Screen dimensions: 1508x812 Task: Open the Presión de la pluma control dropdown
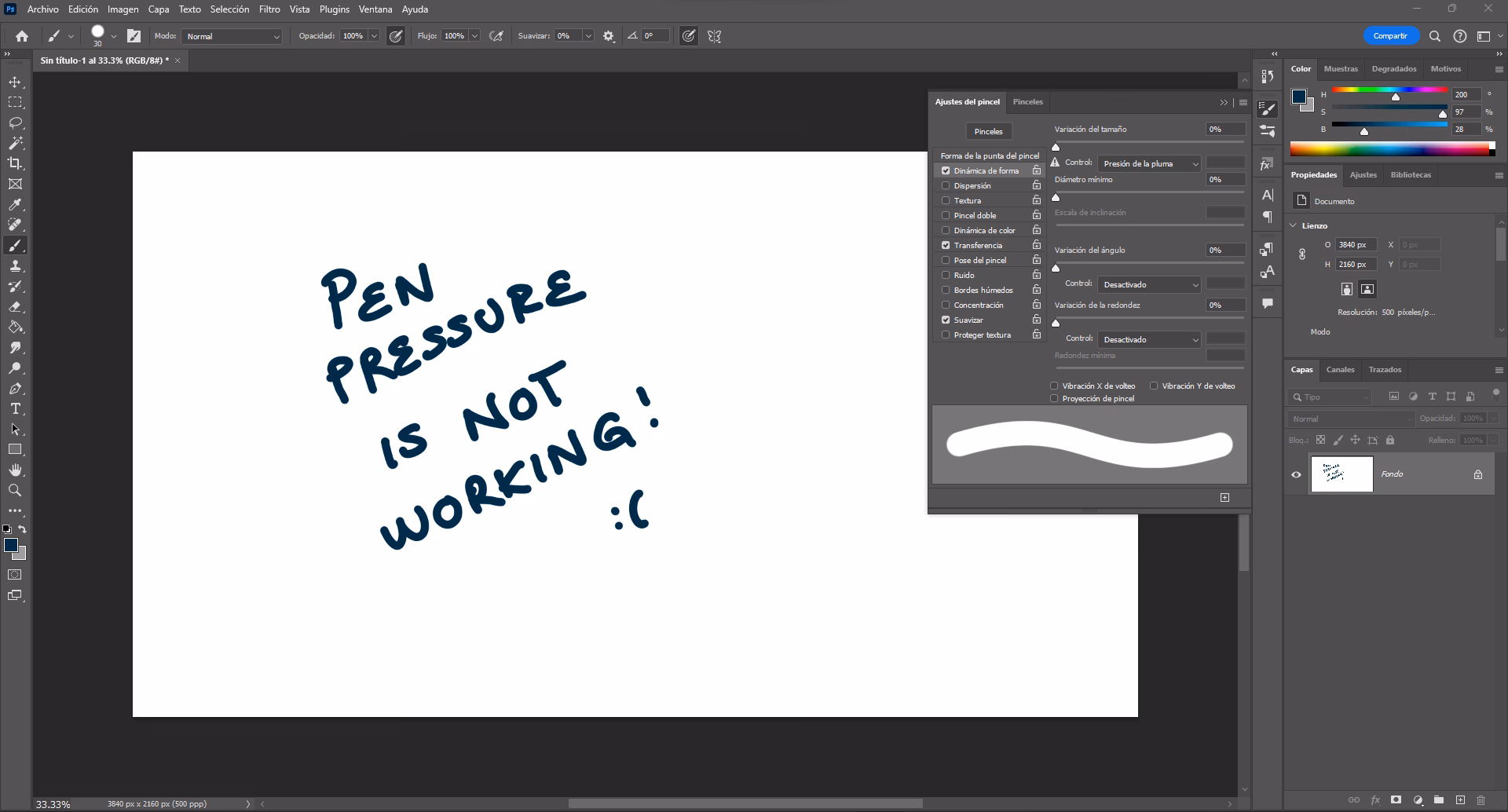pyautogui.click(x=1148, y=163)
